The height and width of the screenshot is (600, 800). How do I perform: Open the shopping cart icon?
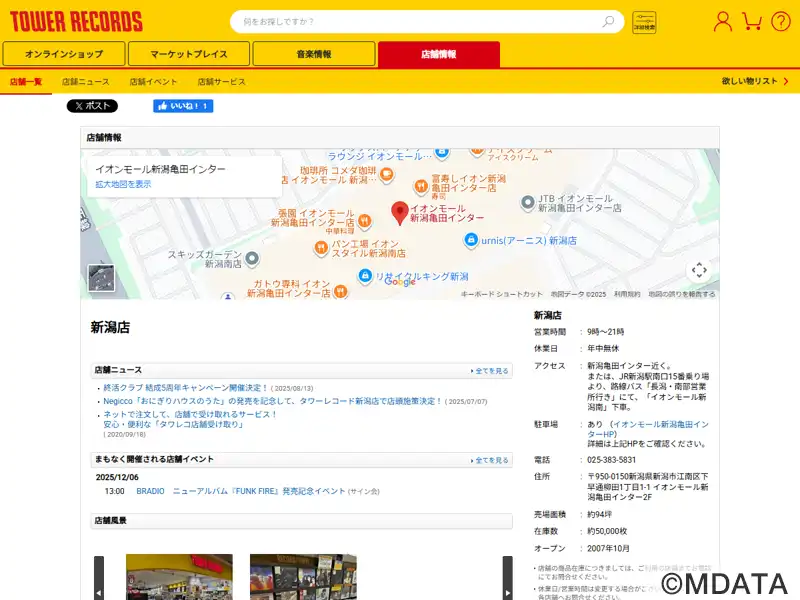coord(752,22)
